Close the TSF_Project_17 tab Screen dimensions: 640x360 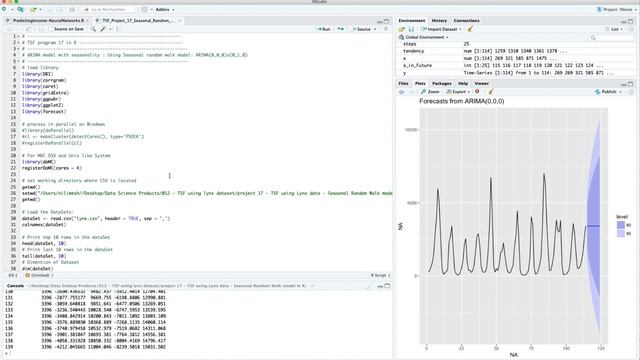click(x=179, y=20)
